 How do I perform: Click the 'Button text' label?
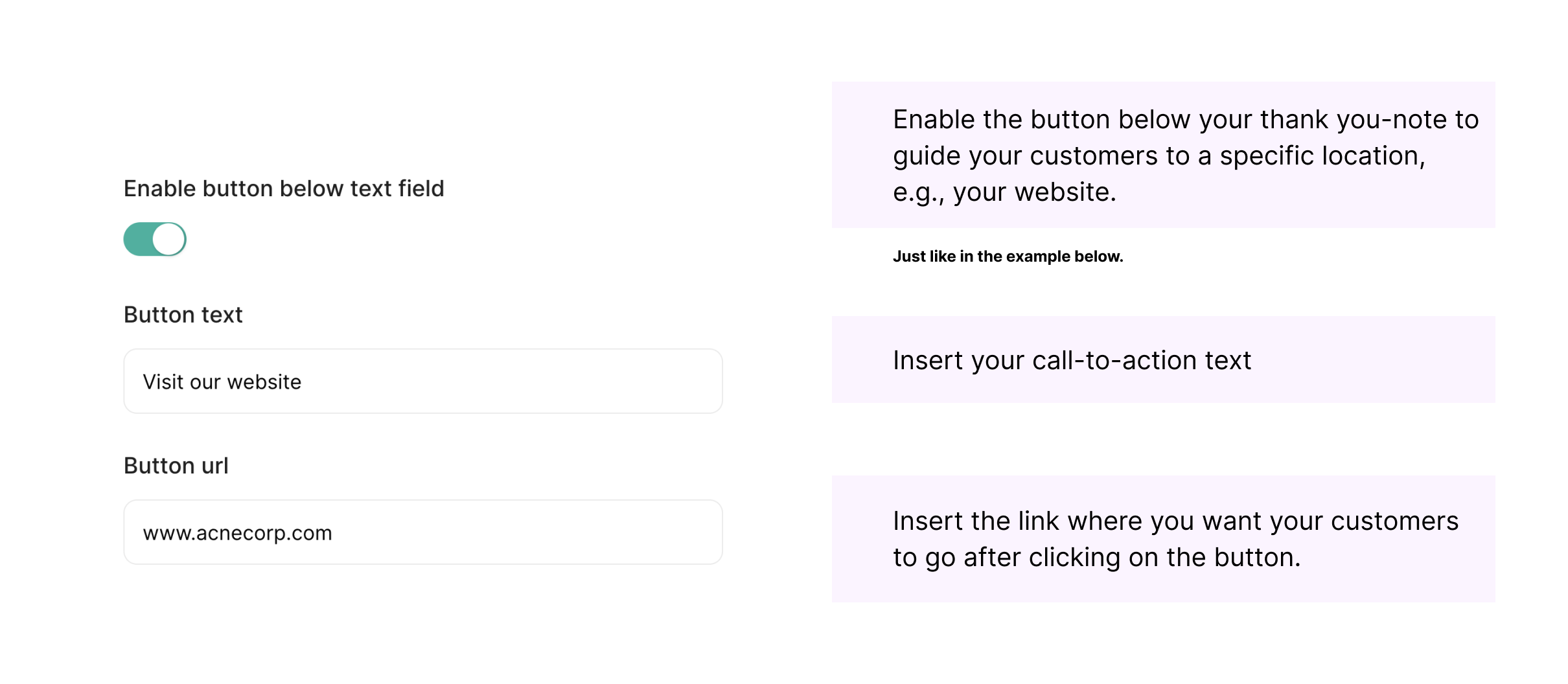tap(183, 315)
